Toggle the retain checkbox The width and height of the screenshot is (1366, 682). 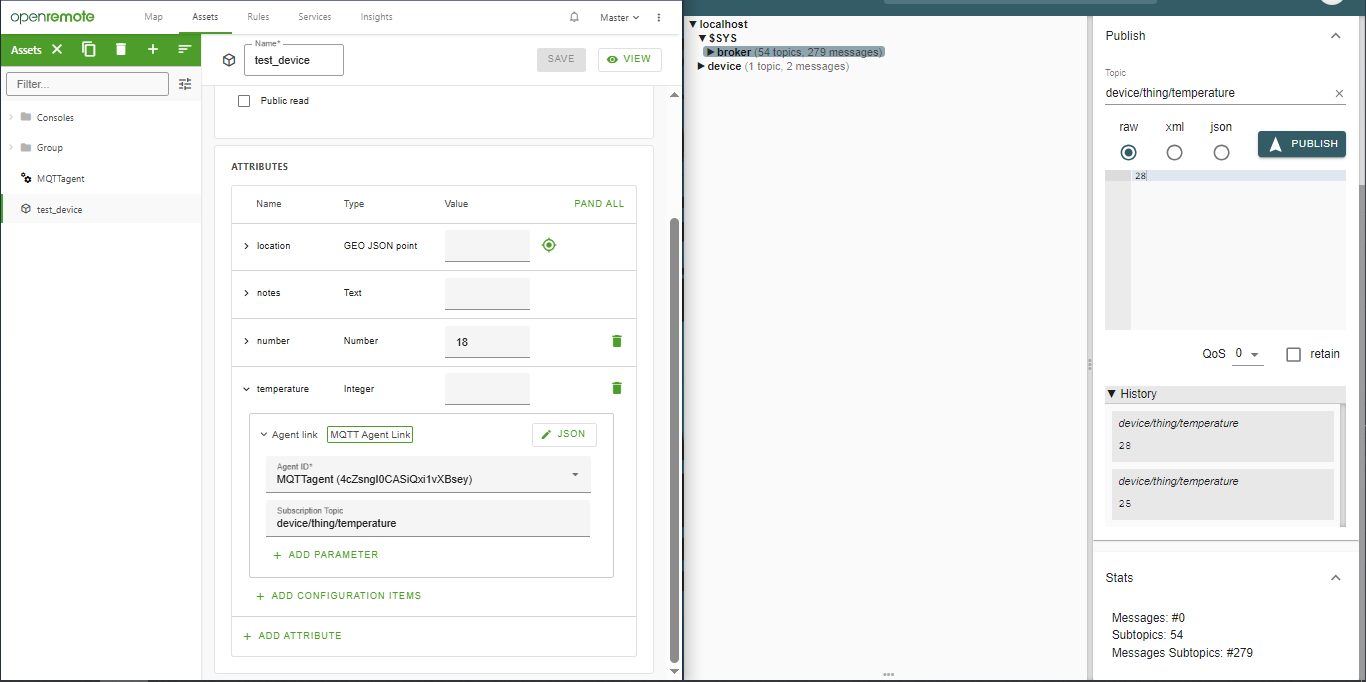pyautogui.click(x=1293, y=354)
